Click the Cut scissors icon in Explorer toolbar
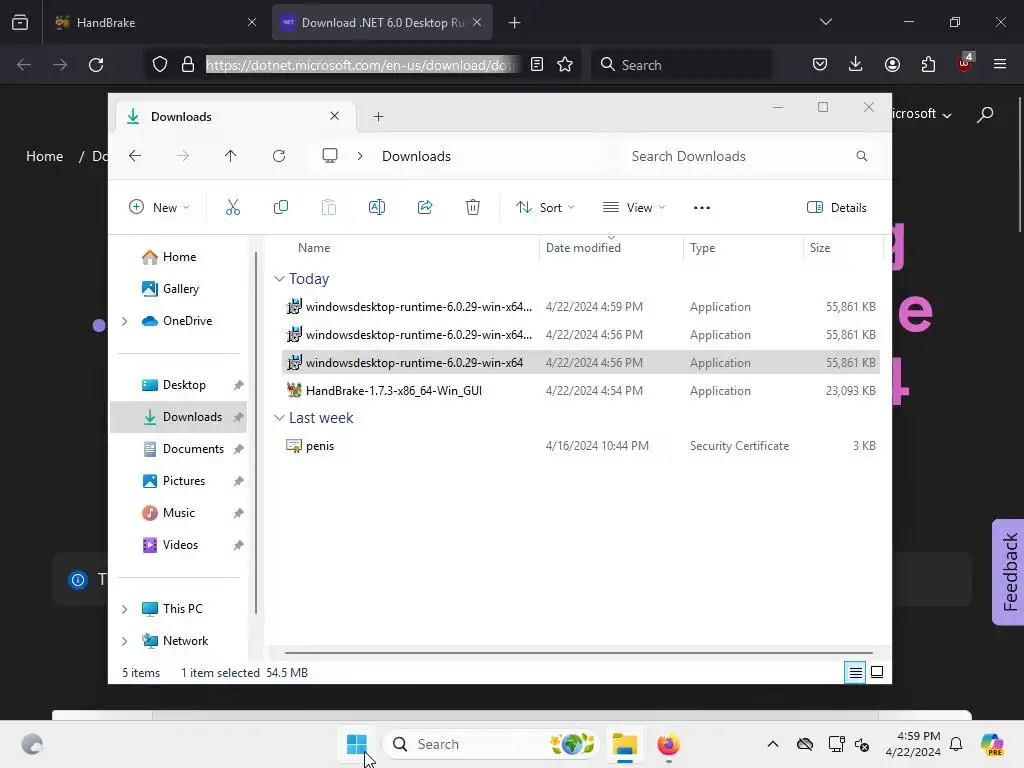Screen dimensions: 1024x768 click(x=232, y=208)
